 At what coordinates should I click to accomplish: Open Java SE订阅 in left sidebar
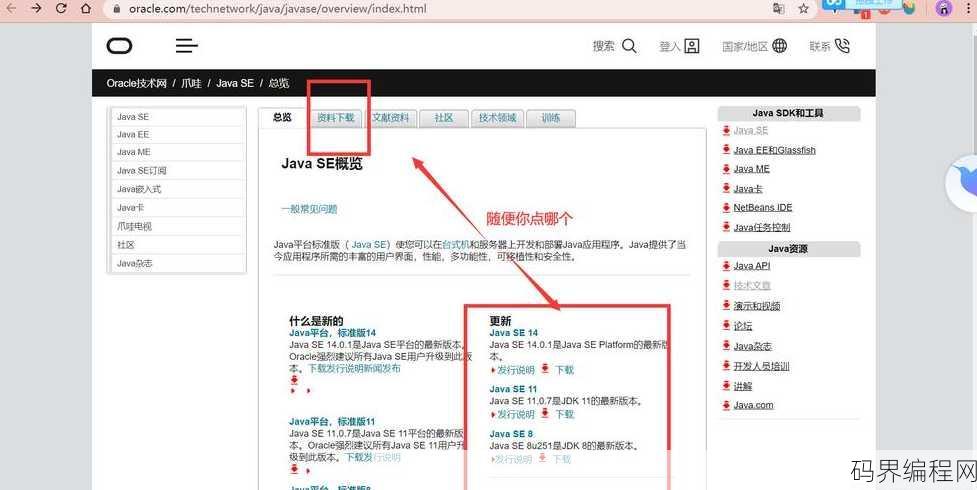[x=178, y=170]
